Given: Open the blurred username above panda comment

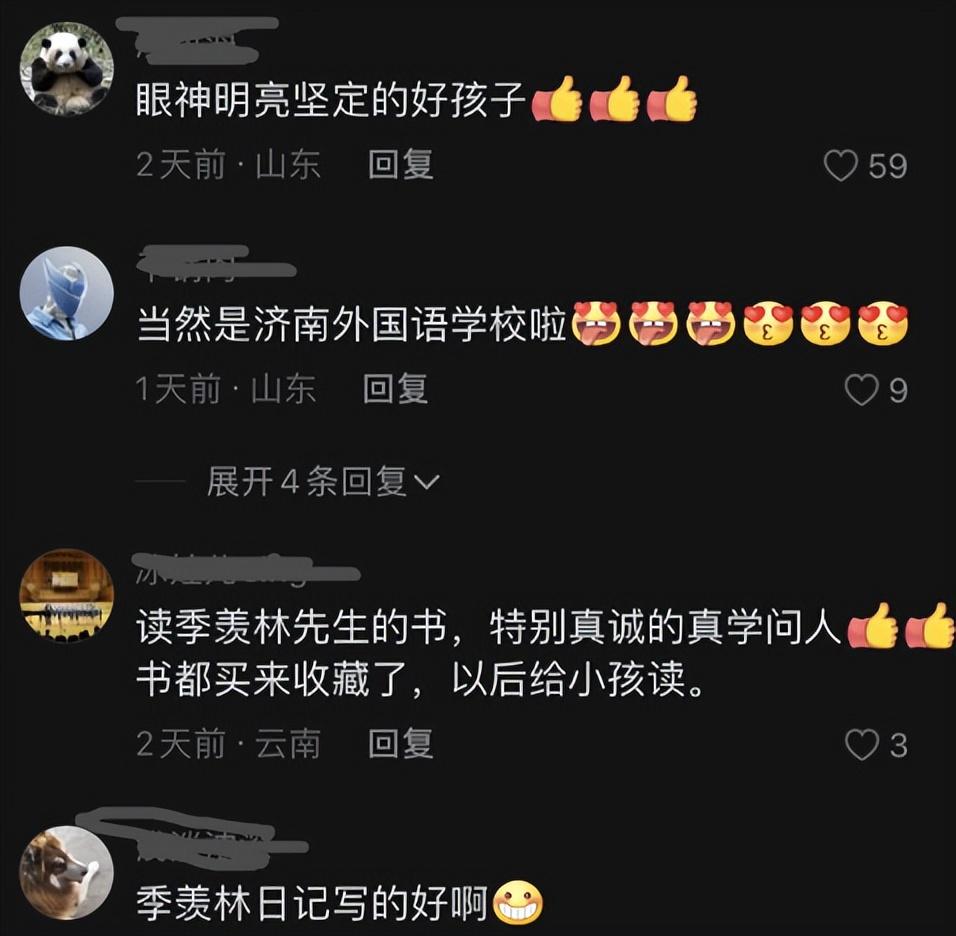Looking at the screenshot, I should [x=198, y=41].
